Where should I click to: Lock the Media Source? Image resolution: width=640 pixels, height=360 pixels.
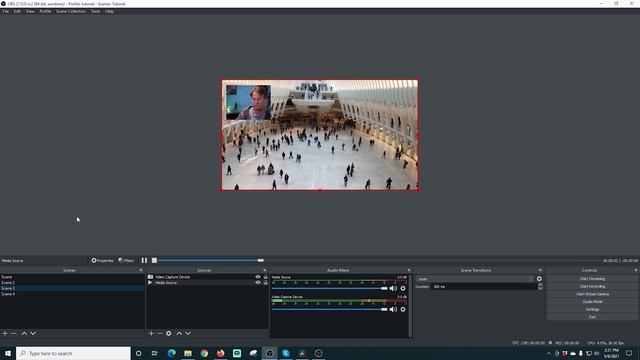coord(265,282)
